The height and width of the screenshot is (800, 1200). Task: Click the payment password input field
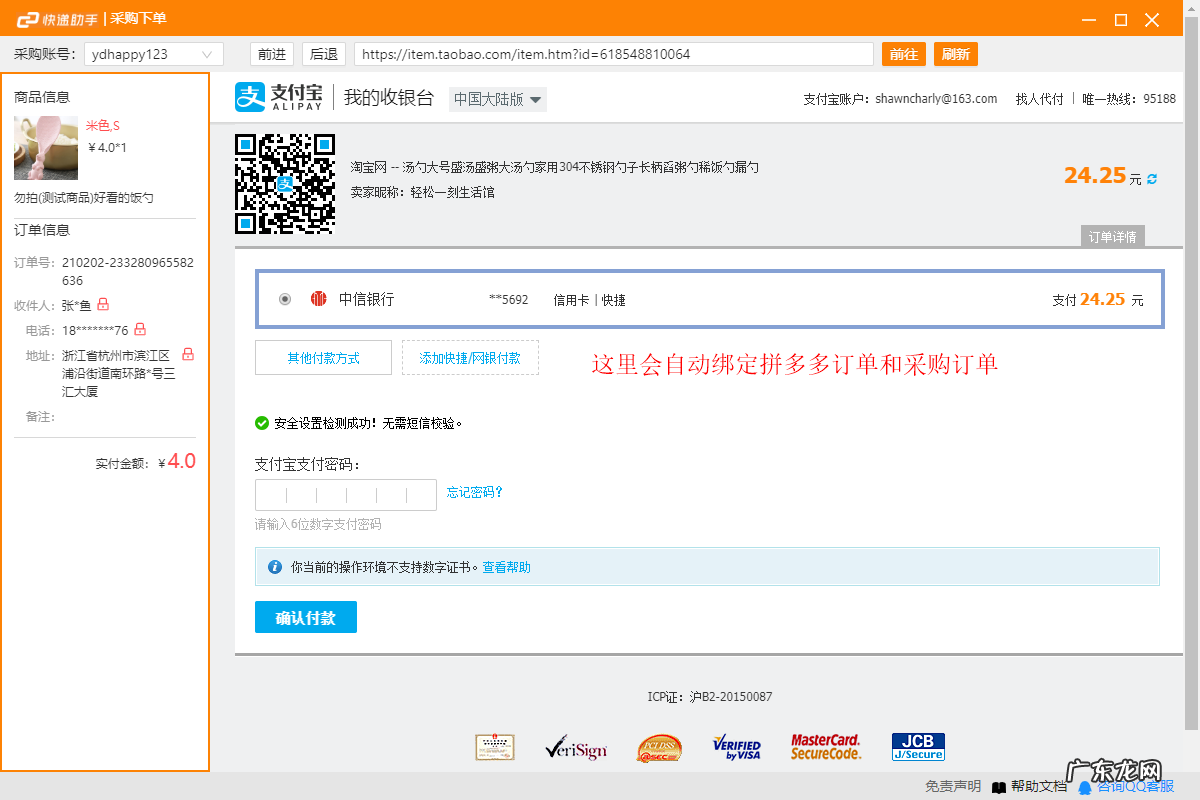(x=346, y=493)
